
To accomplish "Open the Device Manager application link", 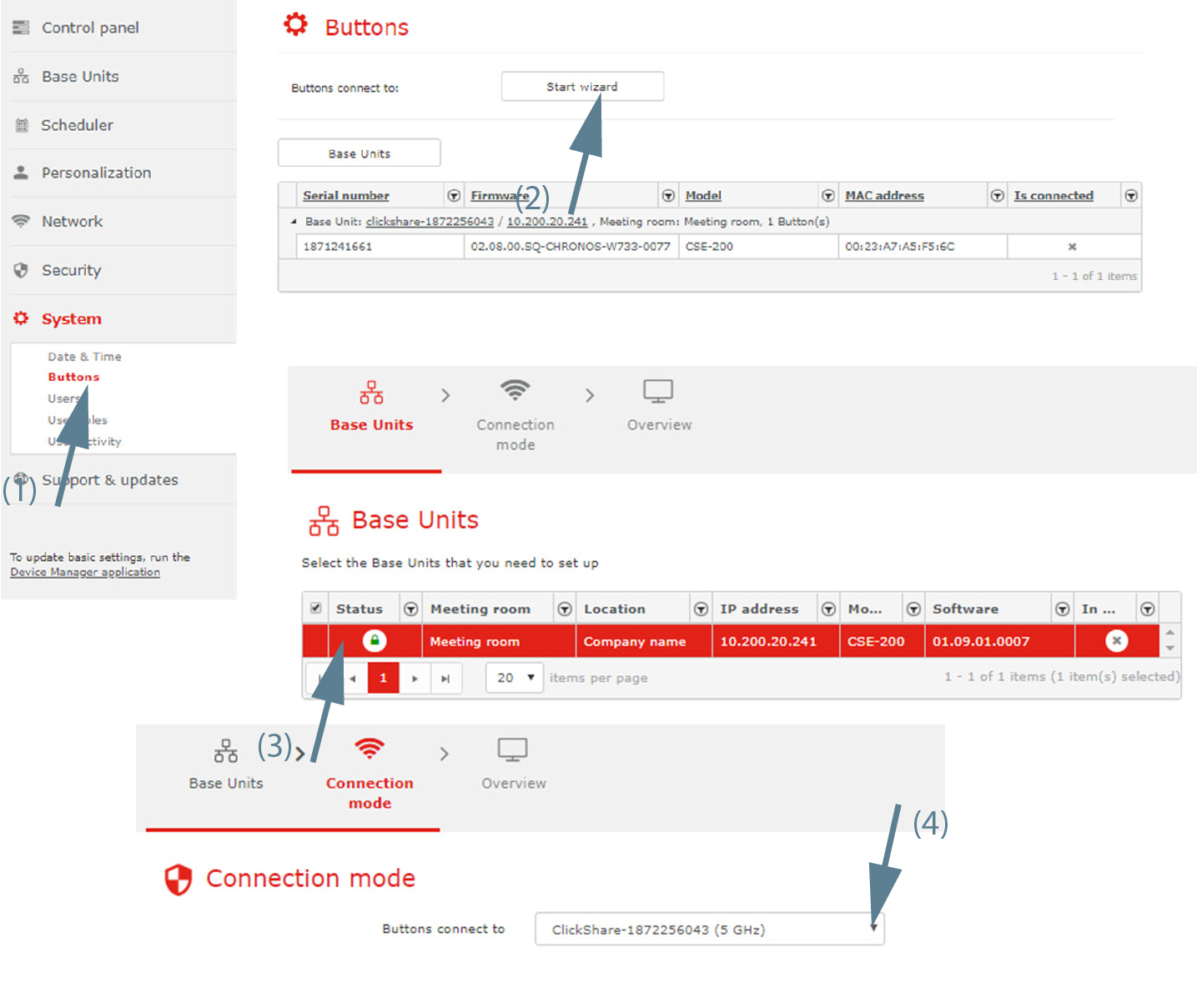I will point(85,572).
